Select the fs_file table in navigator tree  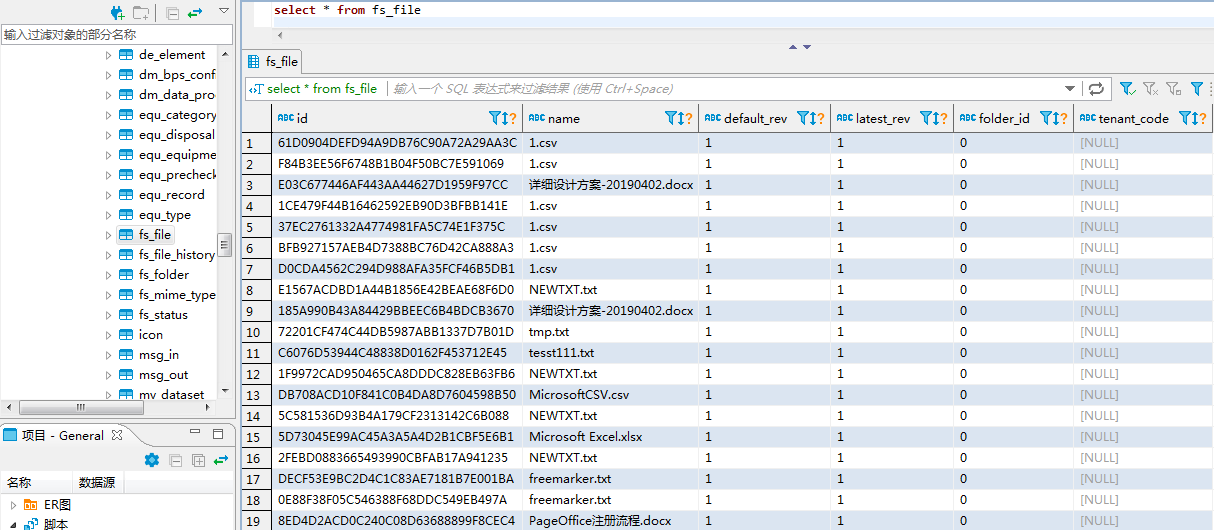(155, 235)
